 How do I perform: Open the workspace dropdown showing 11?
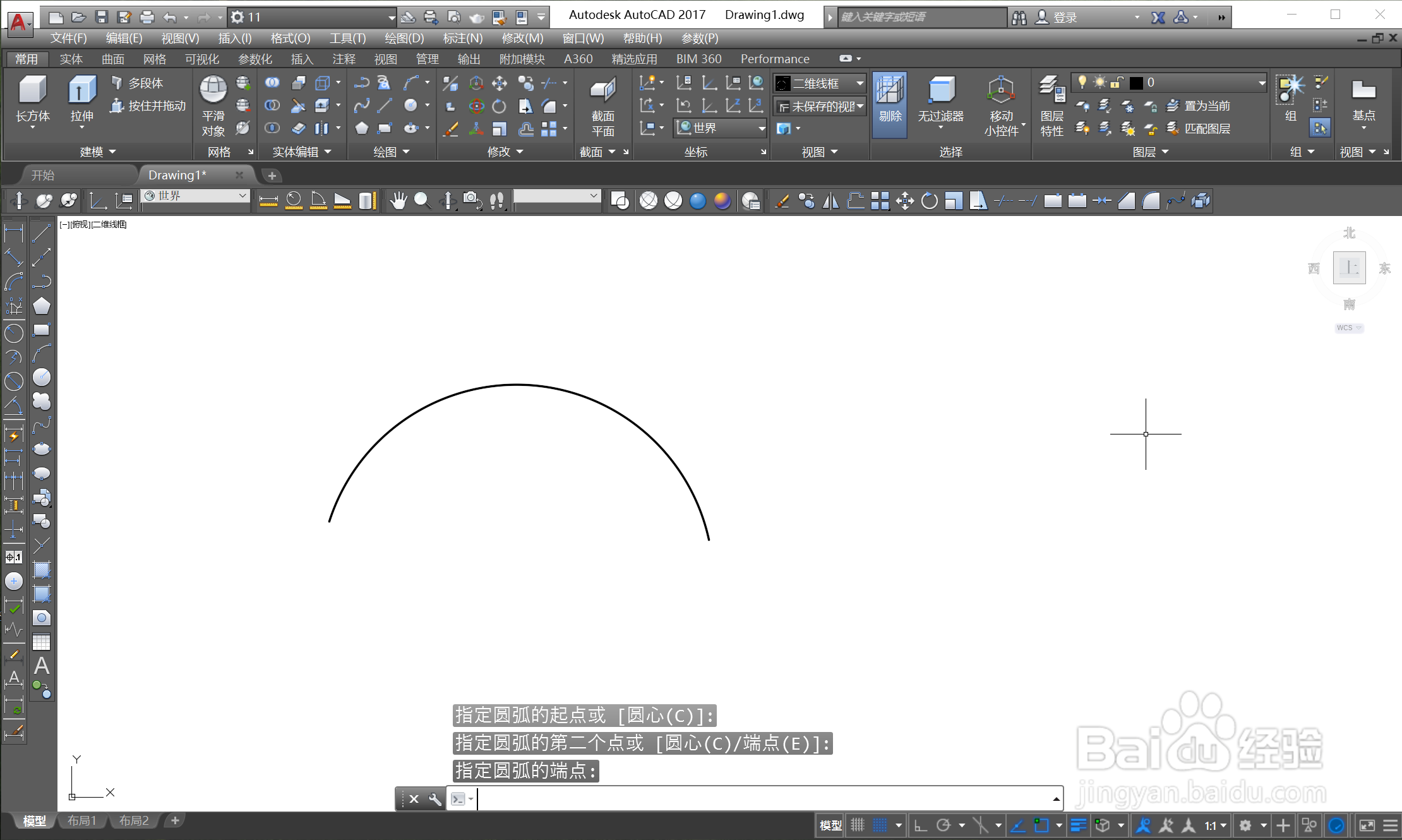311,17
